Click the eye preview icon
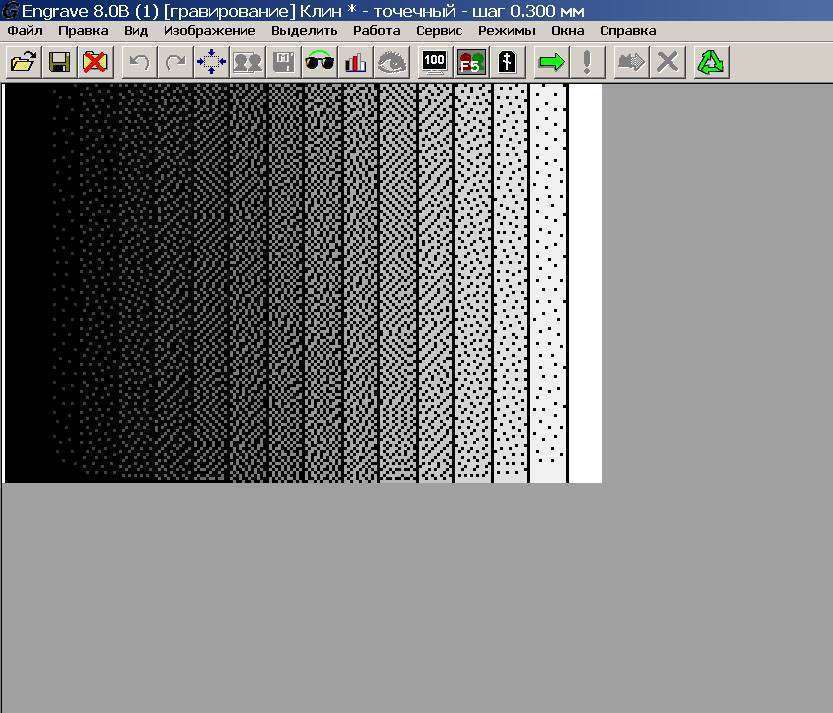This screenshot has height=713, width=833. (392, 61)
